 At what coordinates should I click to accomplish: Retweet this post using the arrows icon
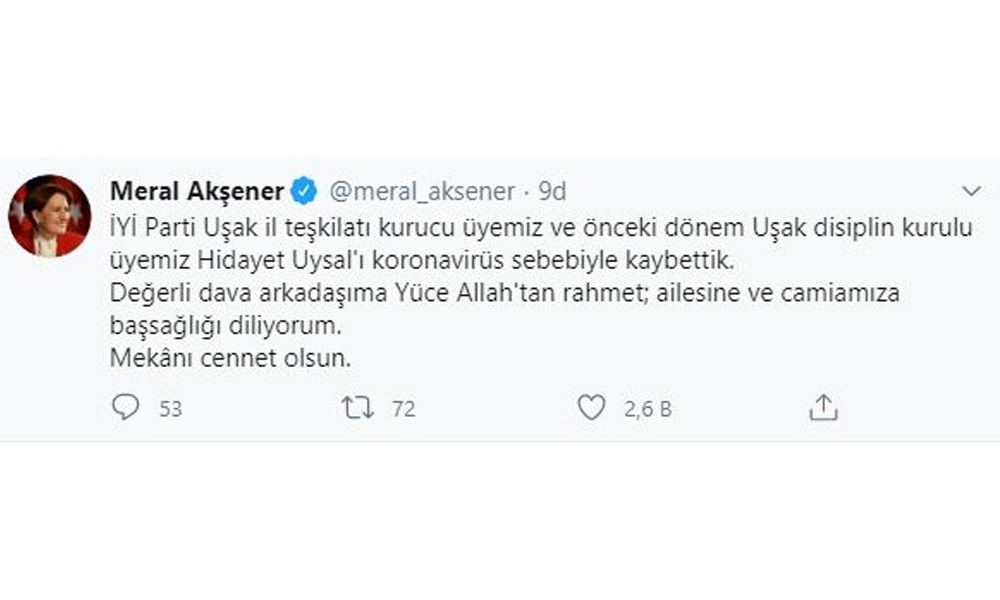(356, 407)
